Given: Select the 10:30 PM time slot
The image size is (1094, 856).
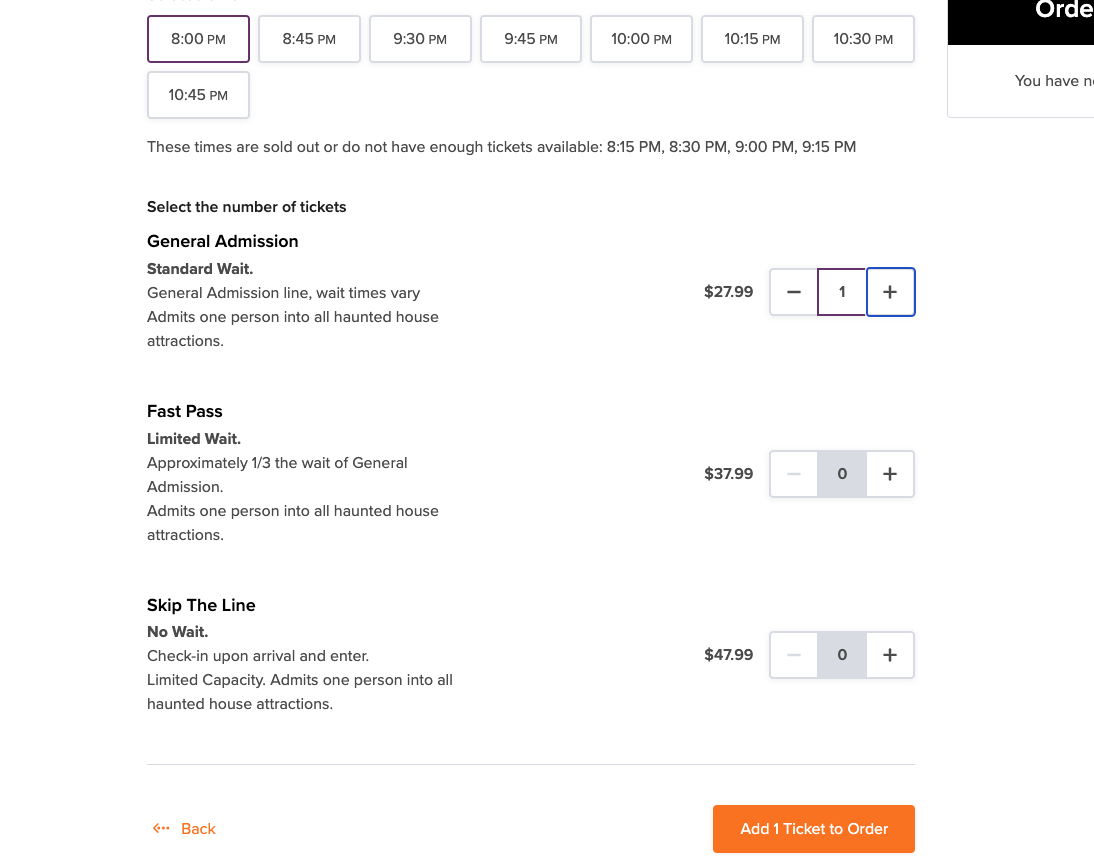Looking at the screenshot, I should tap(863, 39).
